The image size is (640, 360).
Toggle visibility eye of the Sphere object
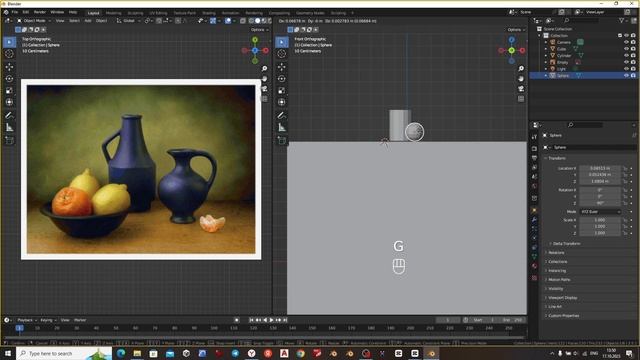coord(626,76)
